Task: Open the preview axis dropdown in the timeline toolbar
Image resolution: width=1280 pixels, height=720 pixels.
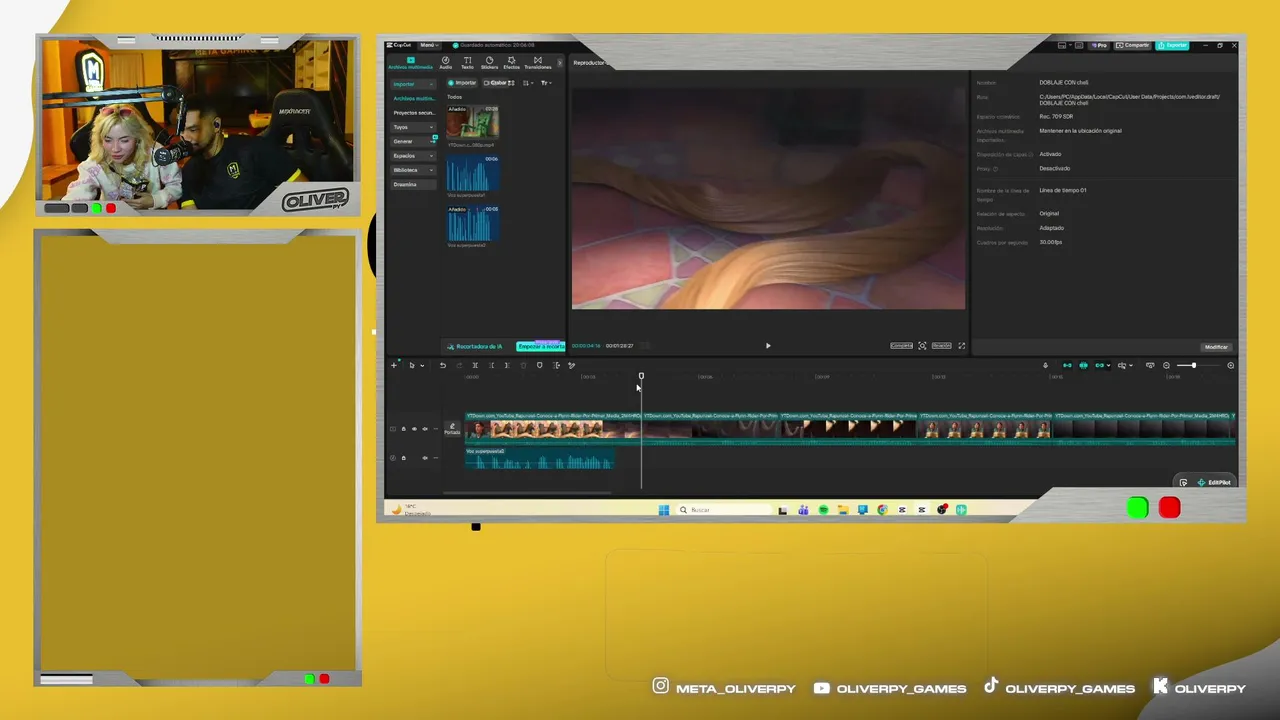Action: (x=1125, y=365)
